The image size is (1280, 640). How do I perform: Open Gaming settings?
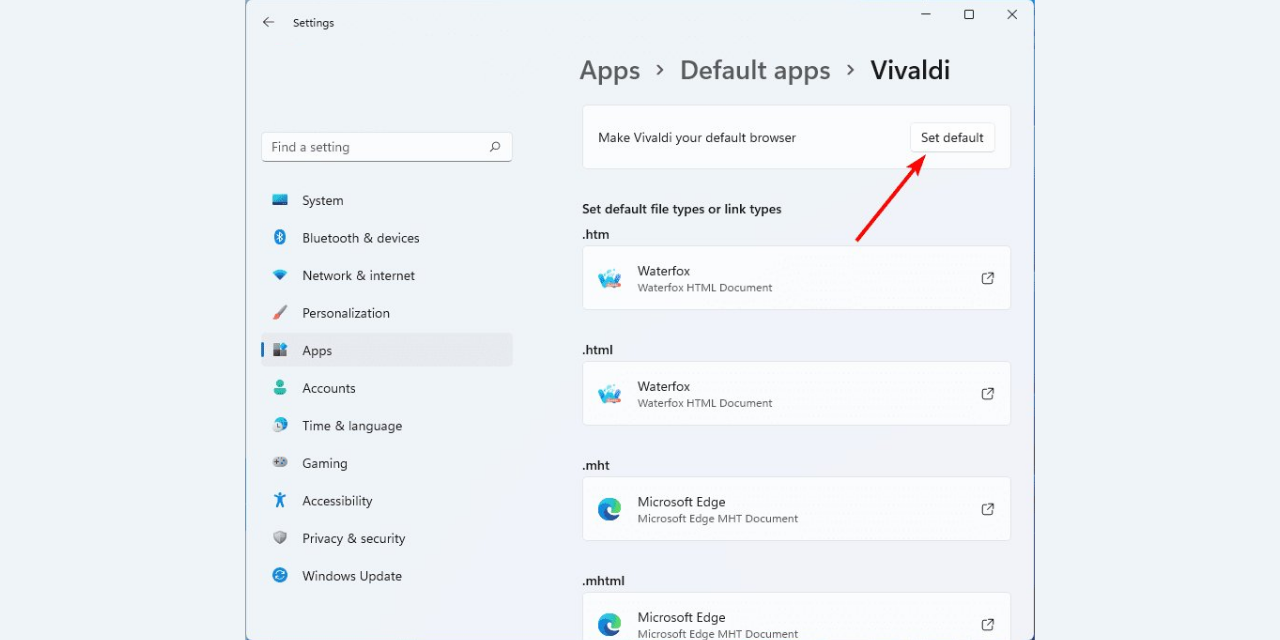[387, 463]
